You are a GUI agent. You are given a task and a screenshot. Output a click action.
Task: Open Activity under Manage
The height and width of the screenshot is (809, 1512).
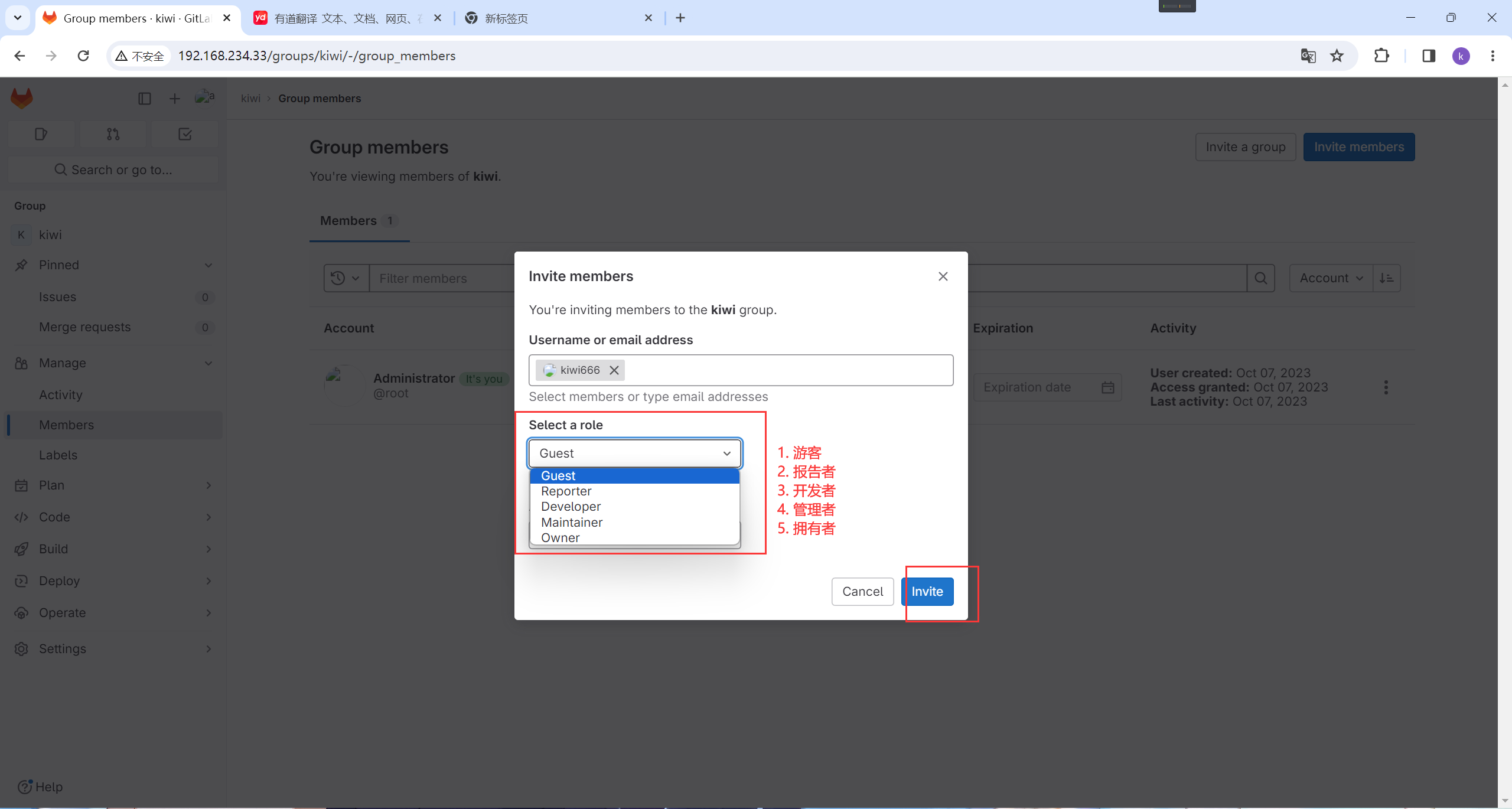click(113, 395)
